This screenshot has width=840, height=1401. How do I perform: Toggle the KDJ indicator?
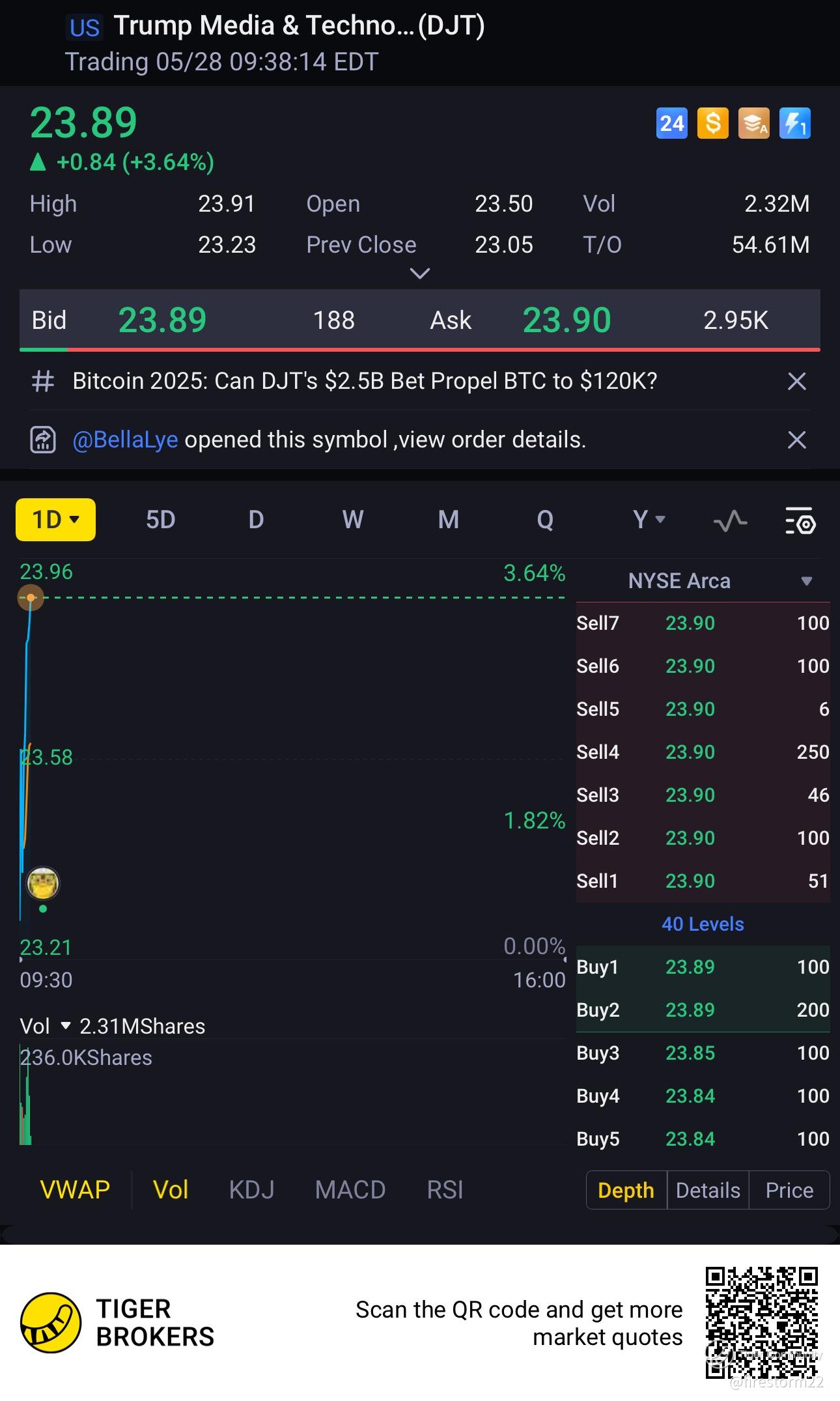click(x=251, y=1190)
